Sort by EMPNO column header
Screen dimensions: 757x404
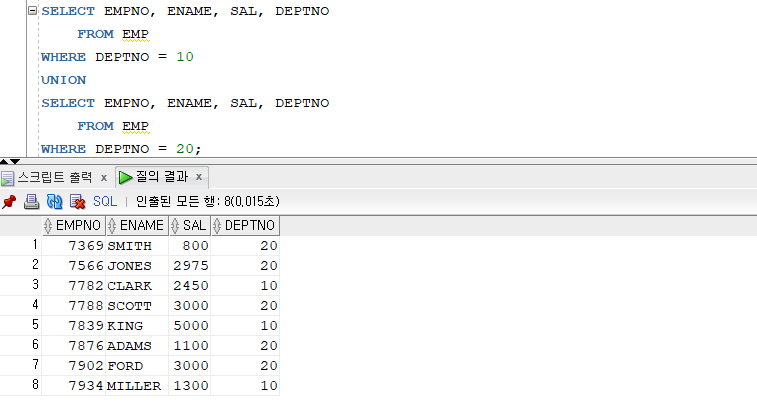[x=73, y=225]
